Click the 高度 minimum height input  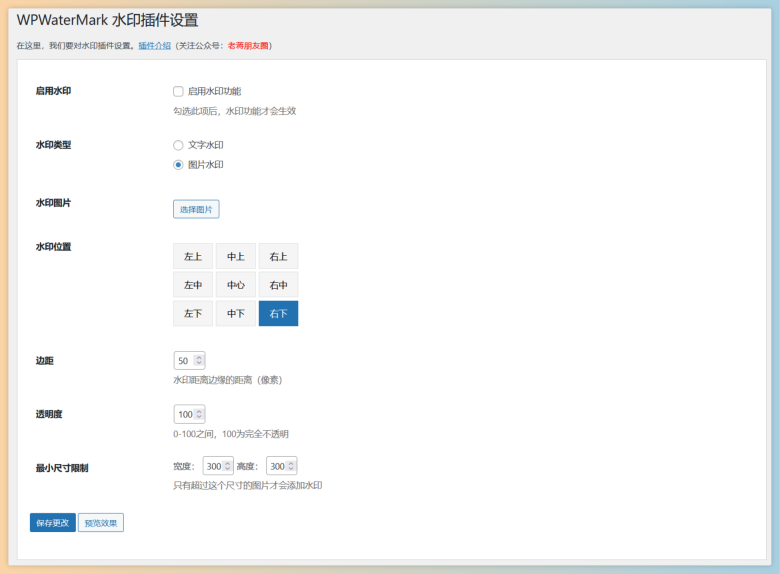(x=282, y=466)
